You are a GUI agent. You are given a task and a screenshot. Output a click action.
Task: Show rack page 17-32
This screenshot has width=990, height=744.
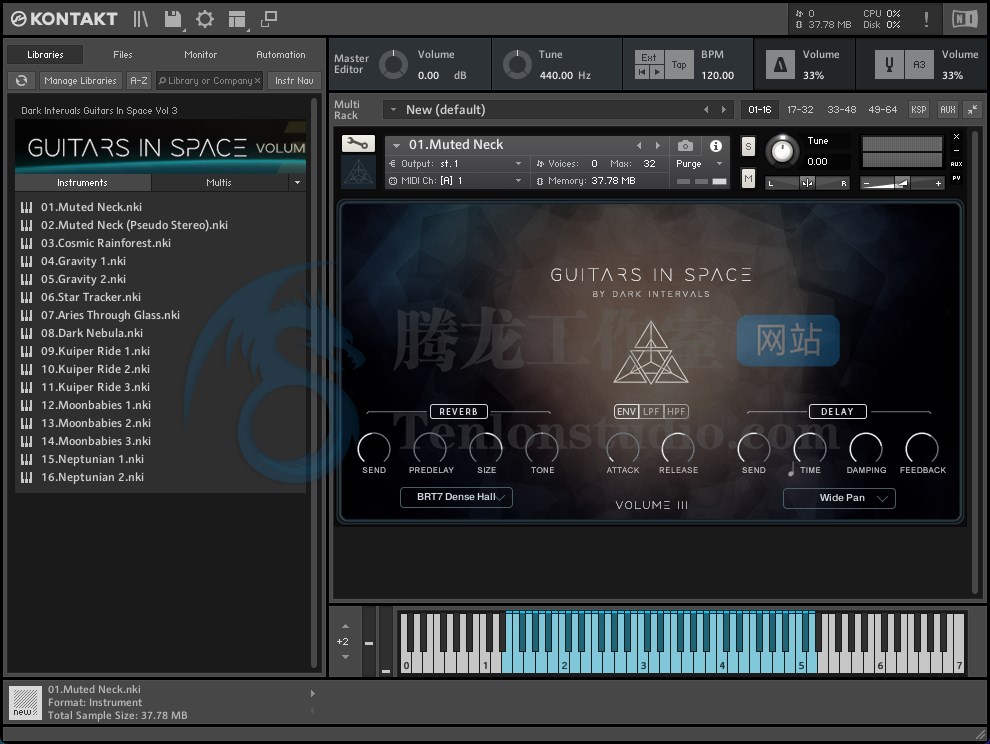click(800, 109)
